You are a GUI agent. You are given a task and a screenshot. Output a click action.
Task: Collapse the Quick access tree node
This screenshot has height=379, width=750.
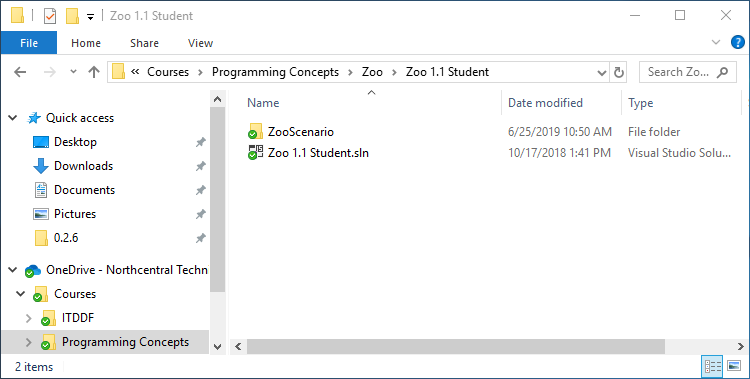tap(13, 118)
